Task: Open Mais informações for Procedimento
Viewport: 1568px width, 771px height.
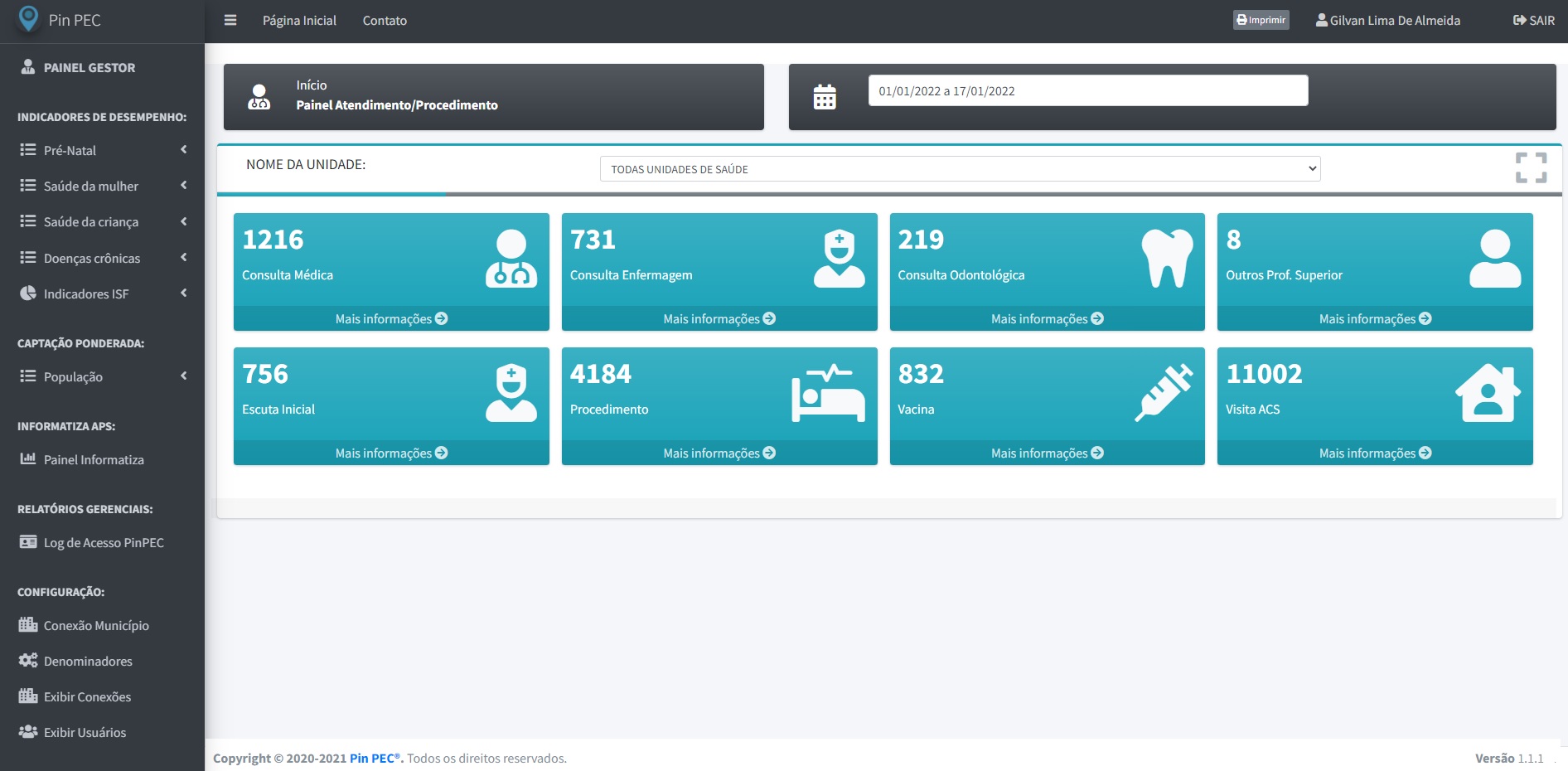Action: pyautogui.click(x=719, y=453)
